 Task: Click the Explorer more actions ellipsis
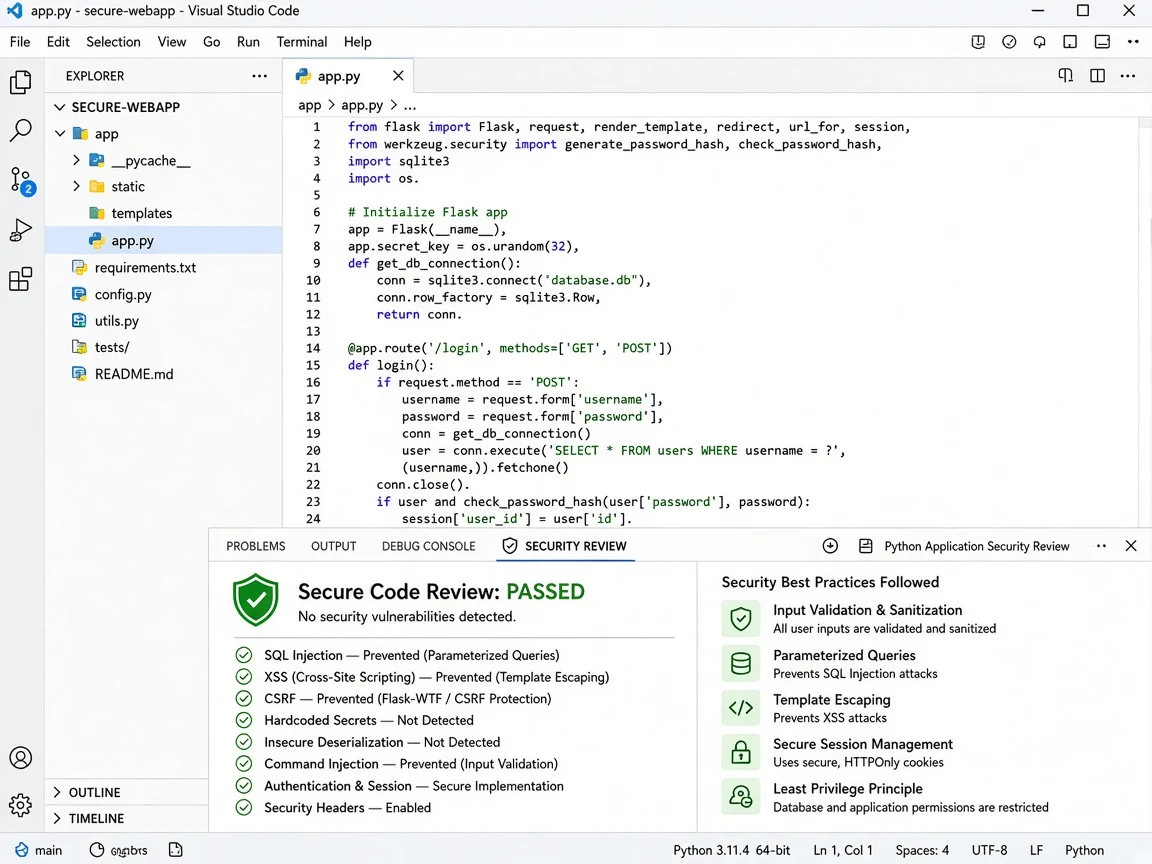[x=259, y=76]
